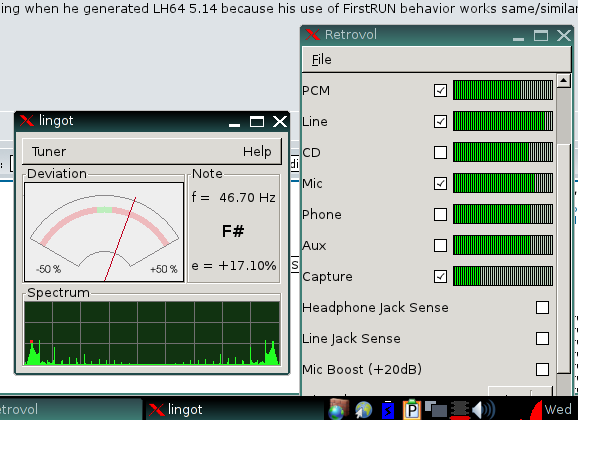Click the Wed clock in taskbar
Screen dimensions: 600x450
click(x=558, y=409)
